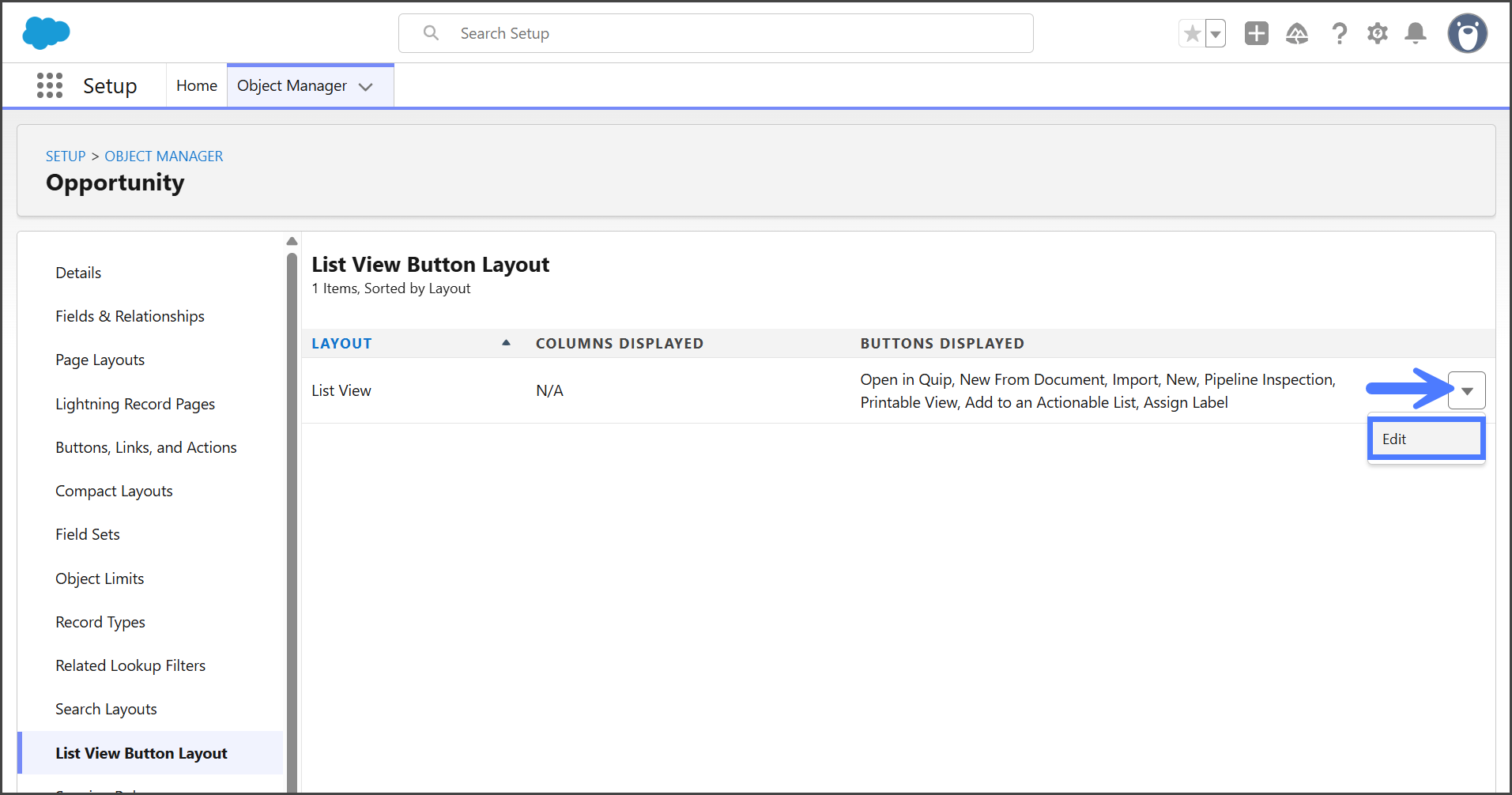Open the Trailhead guidance icon
1512x795 pixels.
coord(1296,33)
